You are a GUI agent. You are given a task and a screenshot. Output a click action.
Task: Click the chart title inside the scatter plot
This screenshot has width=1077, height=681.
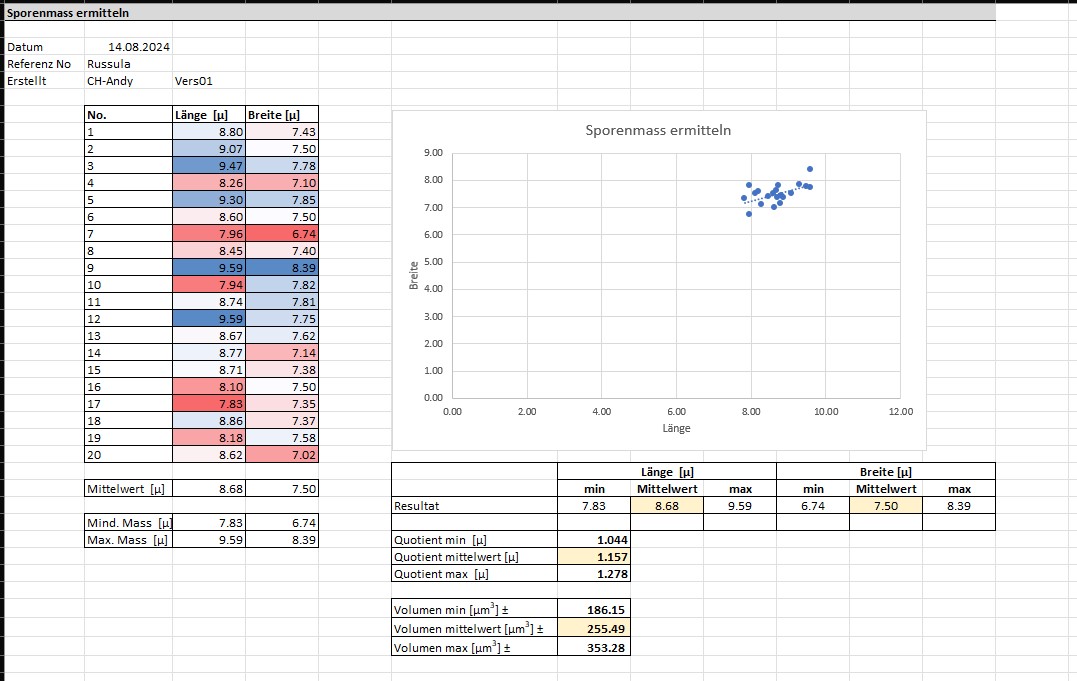(658, 130)
